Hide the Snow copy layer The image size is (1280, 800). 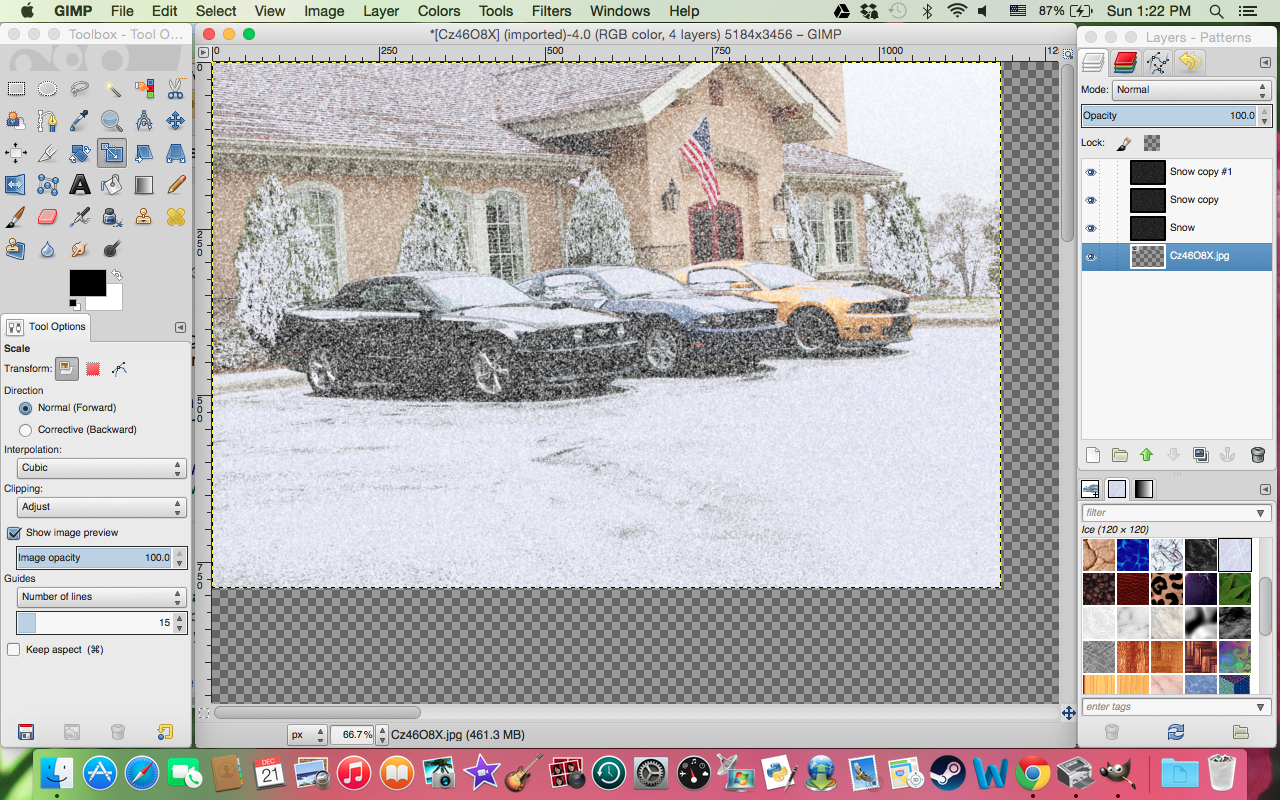tap(1091, 200)
